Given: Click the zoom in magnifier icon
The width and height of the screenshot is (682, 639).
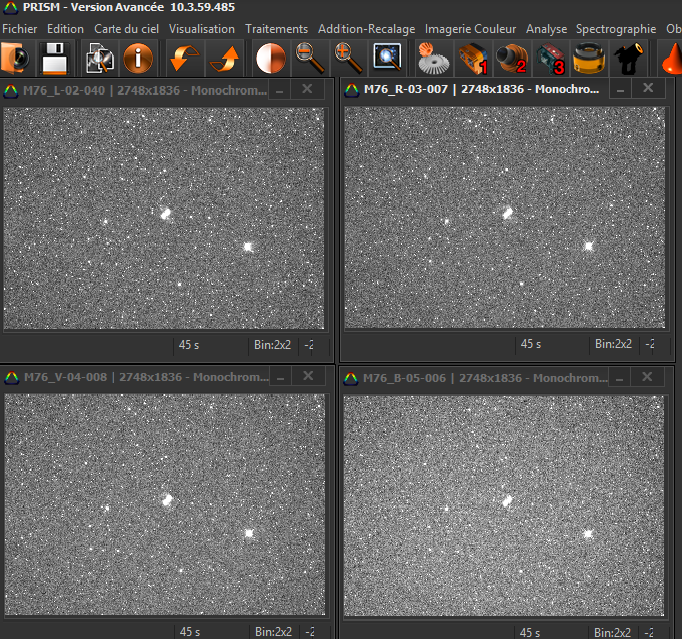Looking at the screenshot, I should point(349,59).
